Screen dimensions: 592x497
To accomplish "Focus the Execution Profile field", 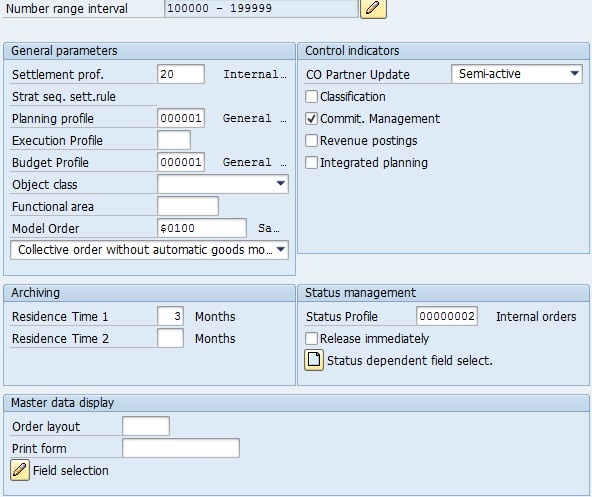I will click(x=174, y=140).
